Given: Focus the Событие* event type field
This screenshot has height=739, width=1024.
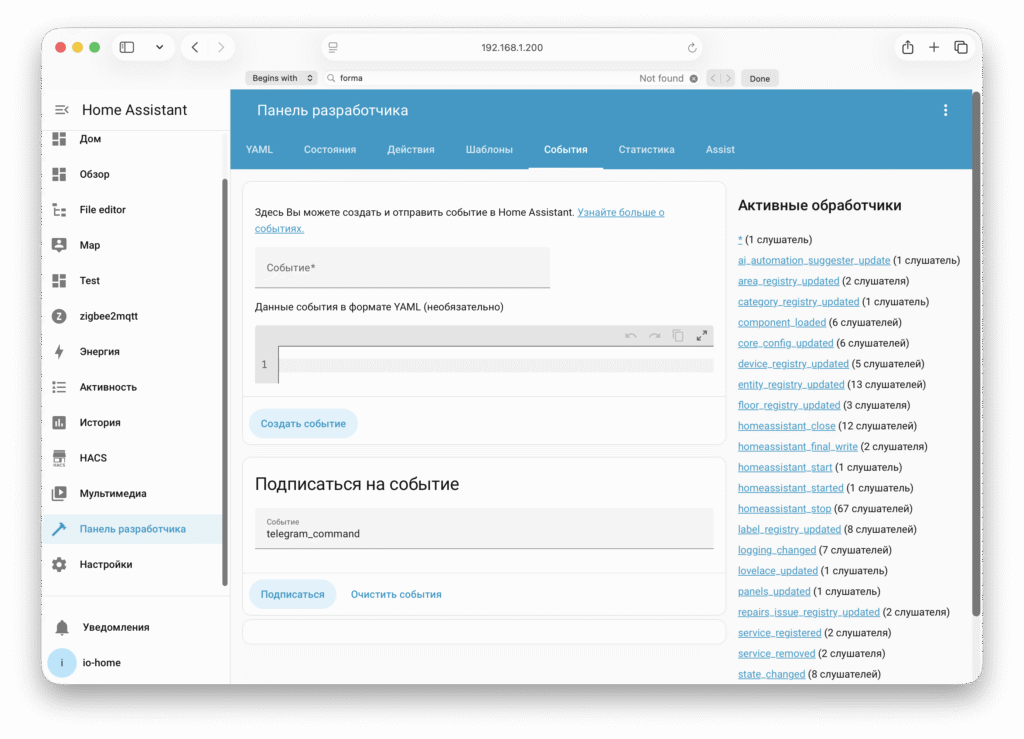Looking at the screenshot, I should [x=402, y=268].
